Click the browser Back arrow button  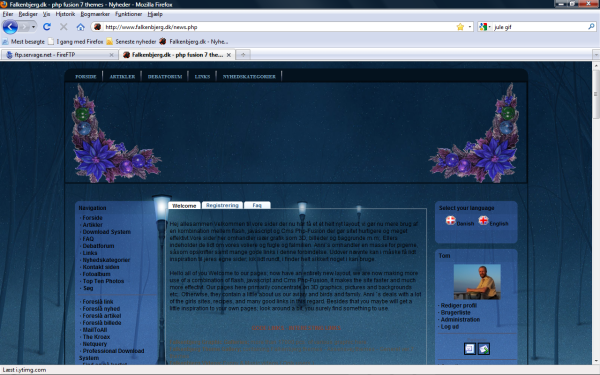point(10,27)
